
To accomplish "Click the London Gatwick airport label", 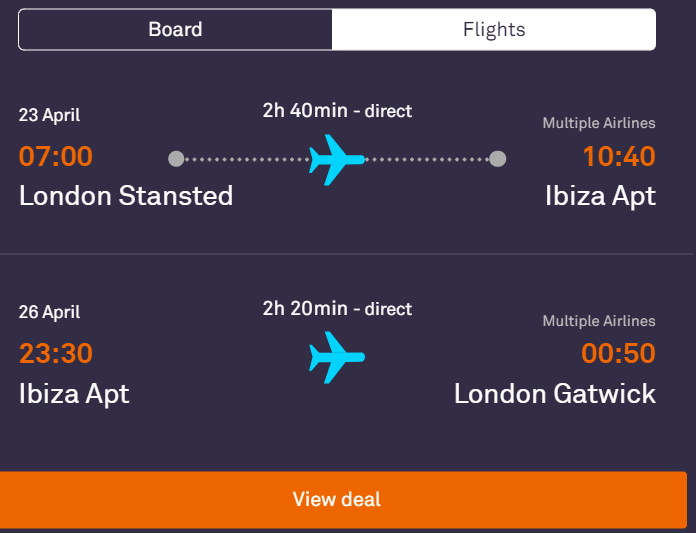I will click(x=555, y=394).
